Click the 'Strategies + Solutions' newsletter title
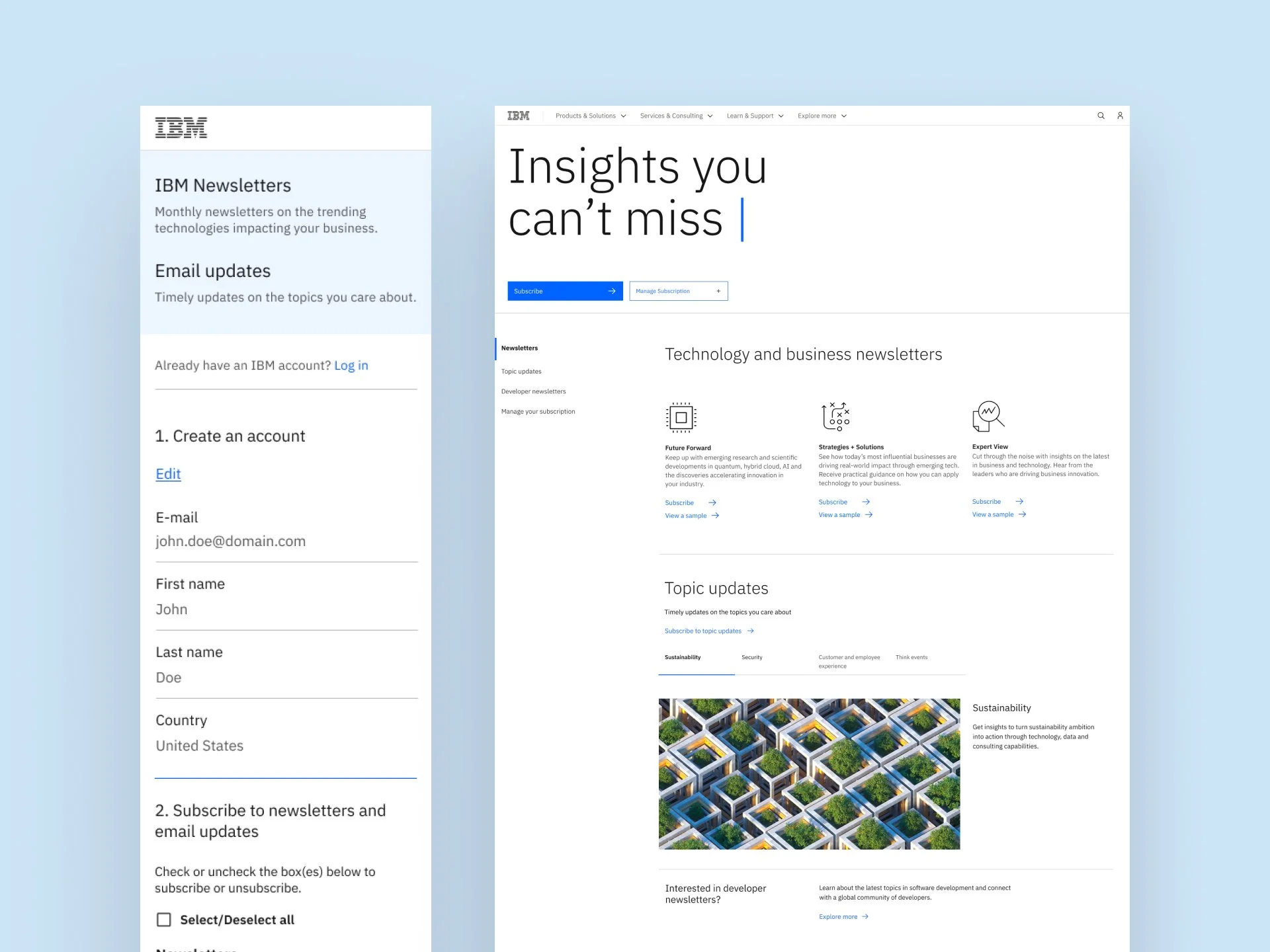 851,448
